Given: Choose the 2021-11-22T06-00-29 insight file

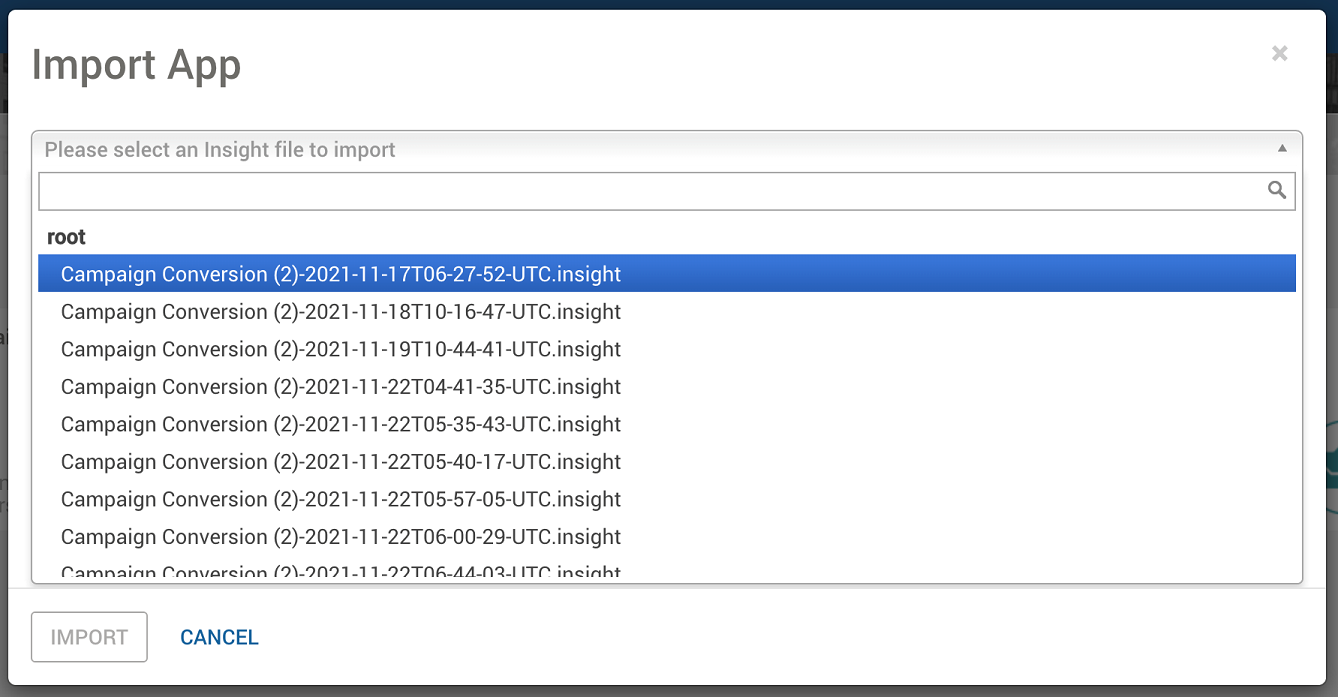Looking at the screenshot, I should (341, 537).
